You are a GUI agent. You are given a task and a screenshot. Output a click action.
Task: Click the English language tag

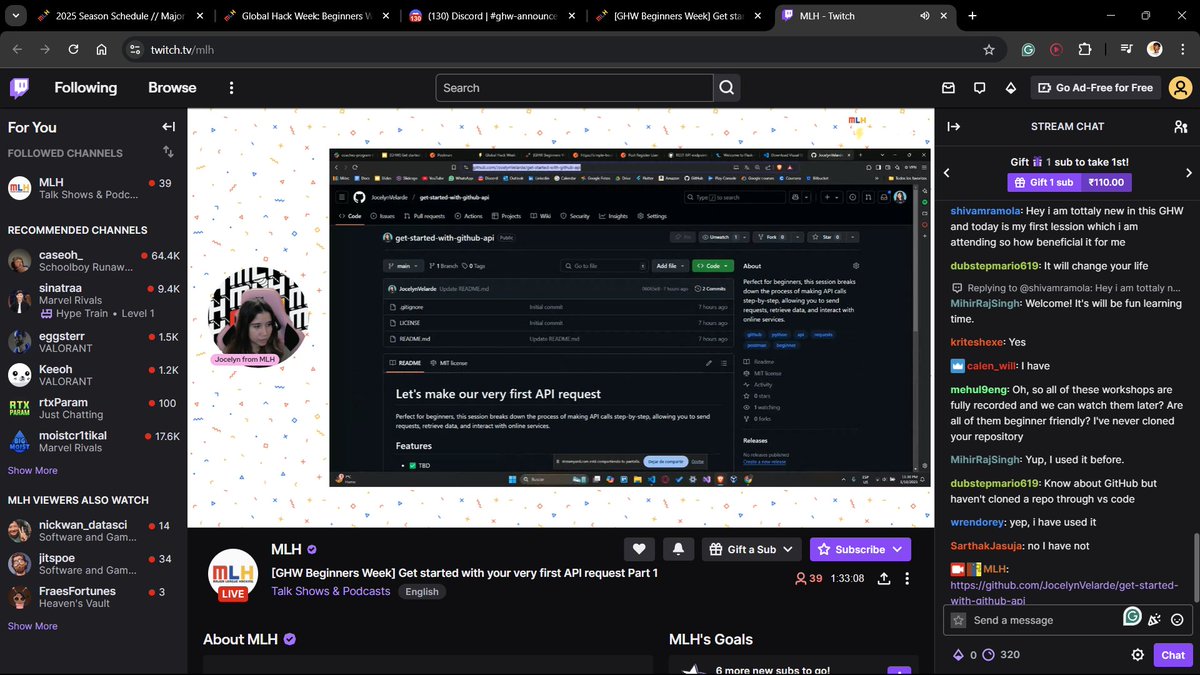(422, 591)
